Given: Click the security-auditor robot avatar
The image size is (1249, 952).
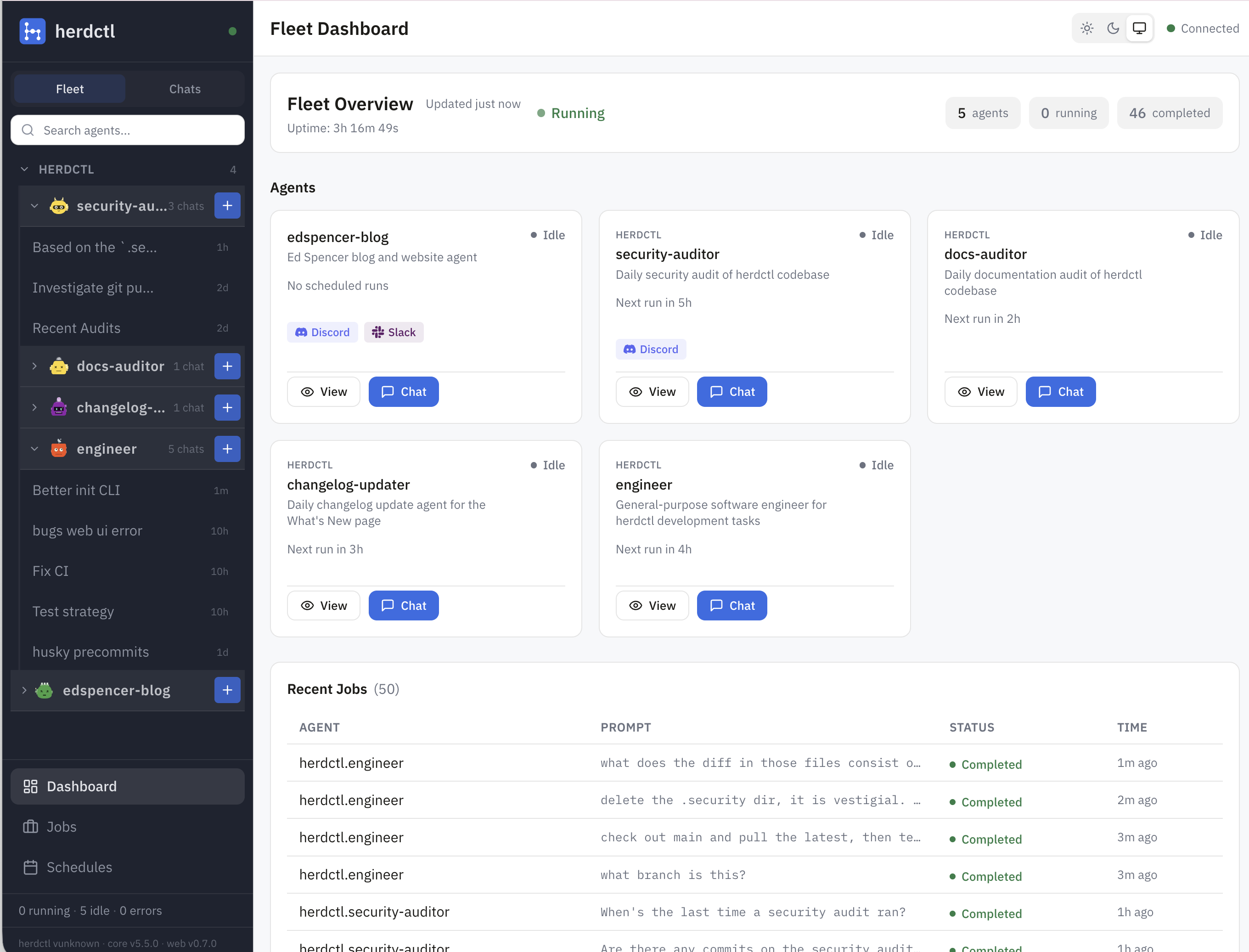Looking at the screenshot, I should coord(59,206).
